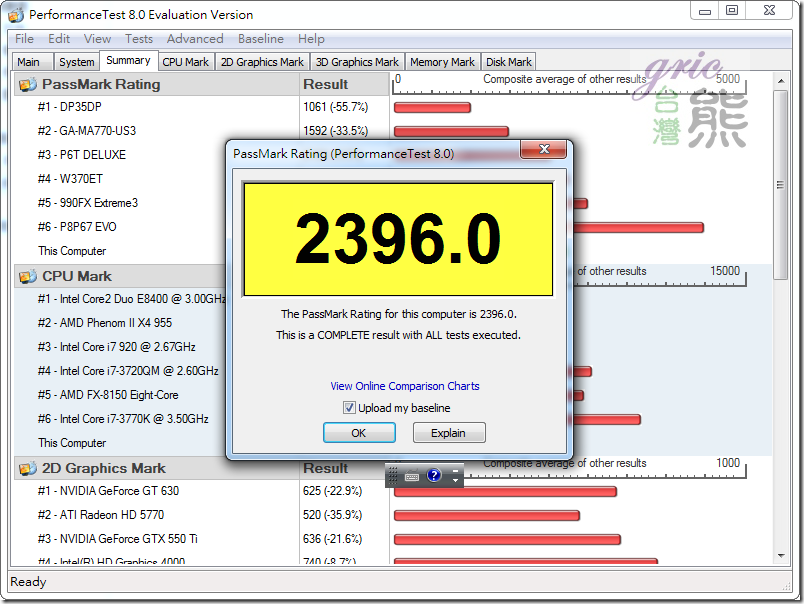Viewport: 804px width, 604px height.
Task: Select the '#3 - P6T DELUXE' row
Action: click(82, 155)
